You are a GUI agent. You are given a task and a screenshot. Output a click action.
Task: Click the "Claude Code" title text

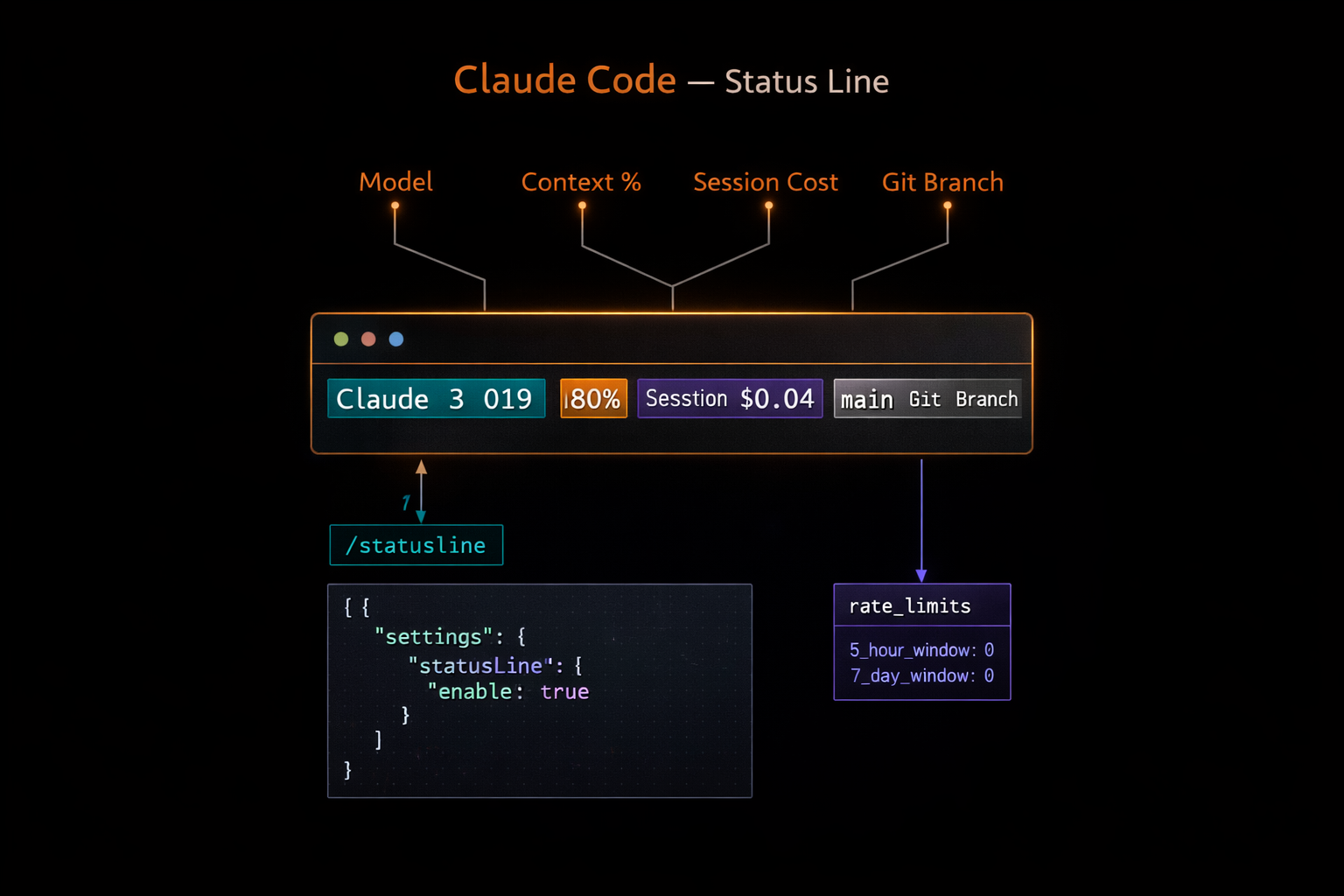click(565, 80)
